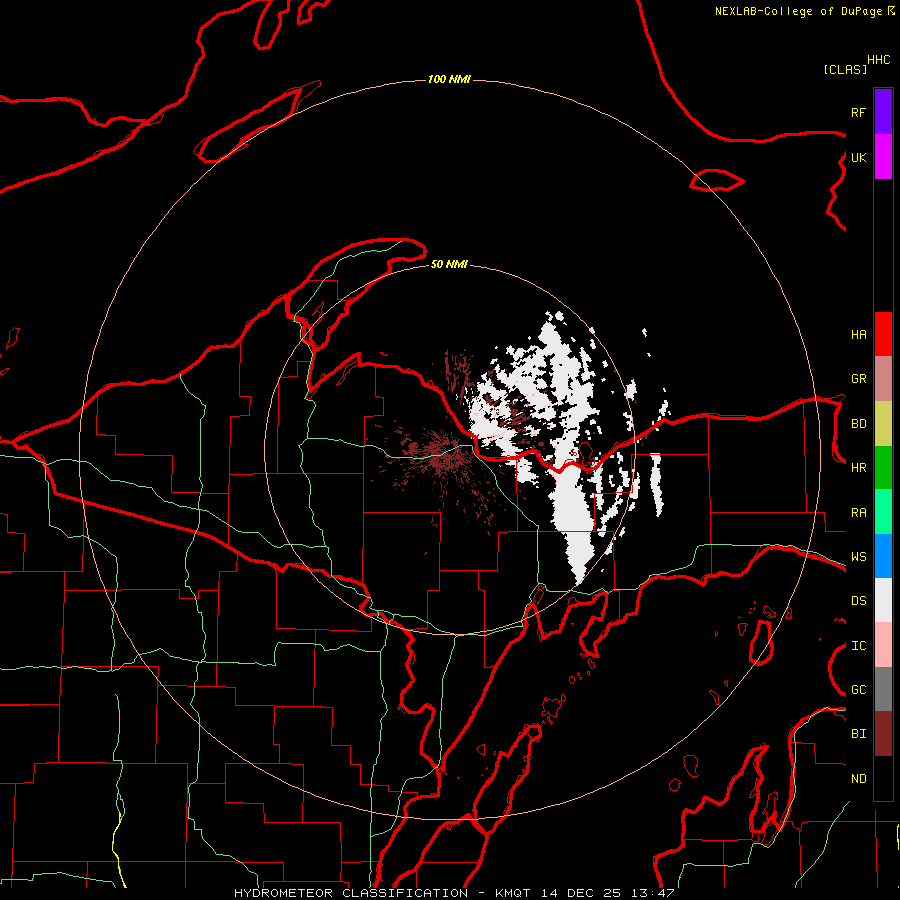Click the ND black legend swatch

tap(883, 778)
